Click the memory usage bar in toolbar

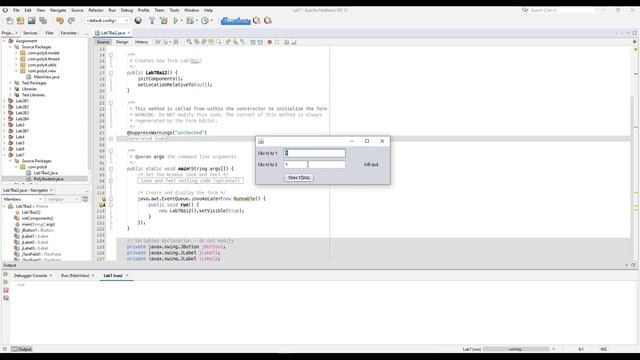point(236,20)
